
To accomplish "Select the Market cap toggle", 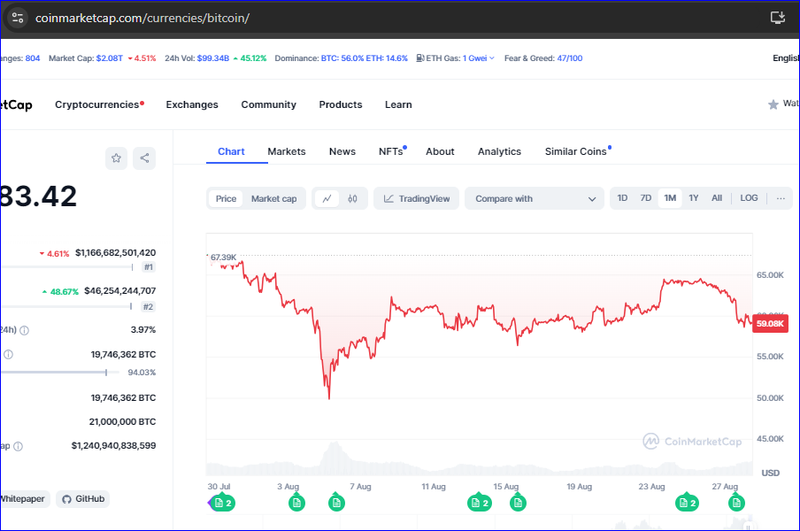I will pyautogui.click(x=274, y=198).
